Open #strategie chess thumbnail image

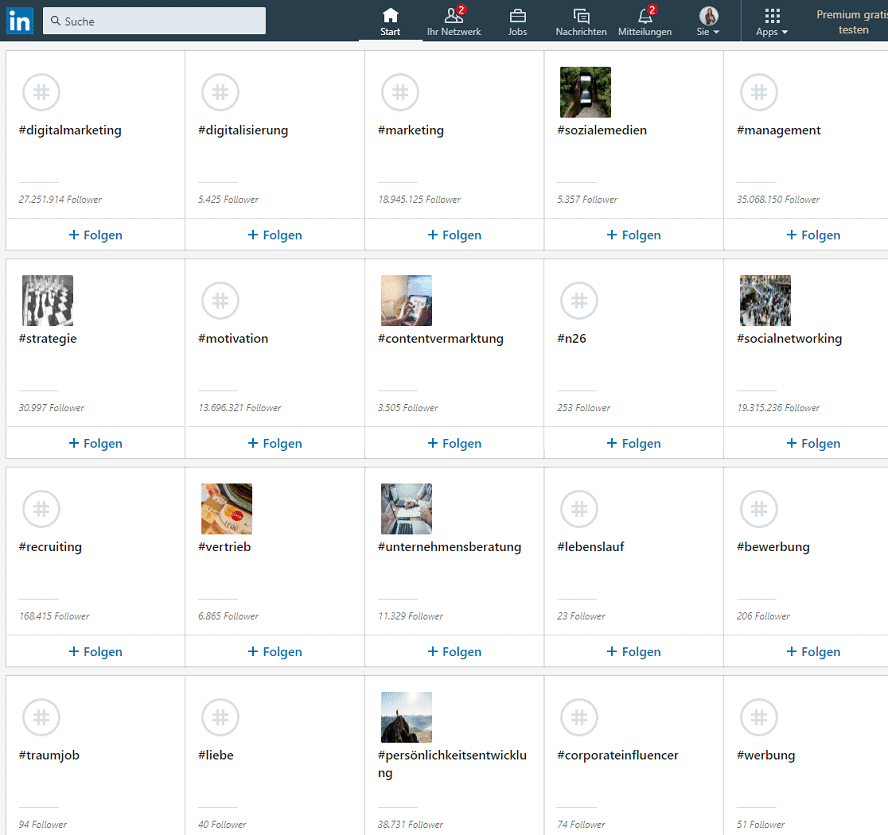click(48, 301)
